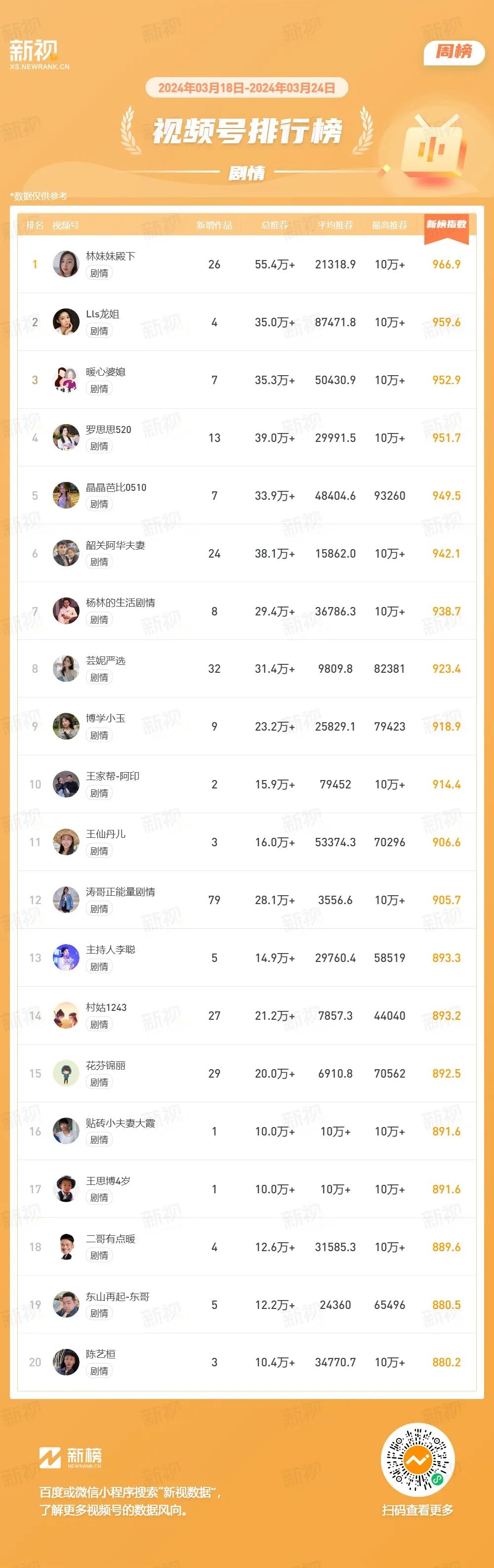Viewport: 494px width, 1568px height.
Task: Click 暖心婆媳's cartoon avatar
Action: click(x=66, y=380)
